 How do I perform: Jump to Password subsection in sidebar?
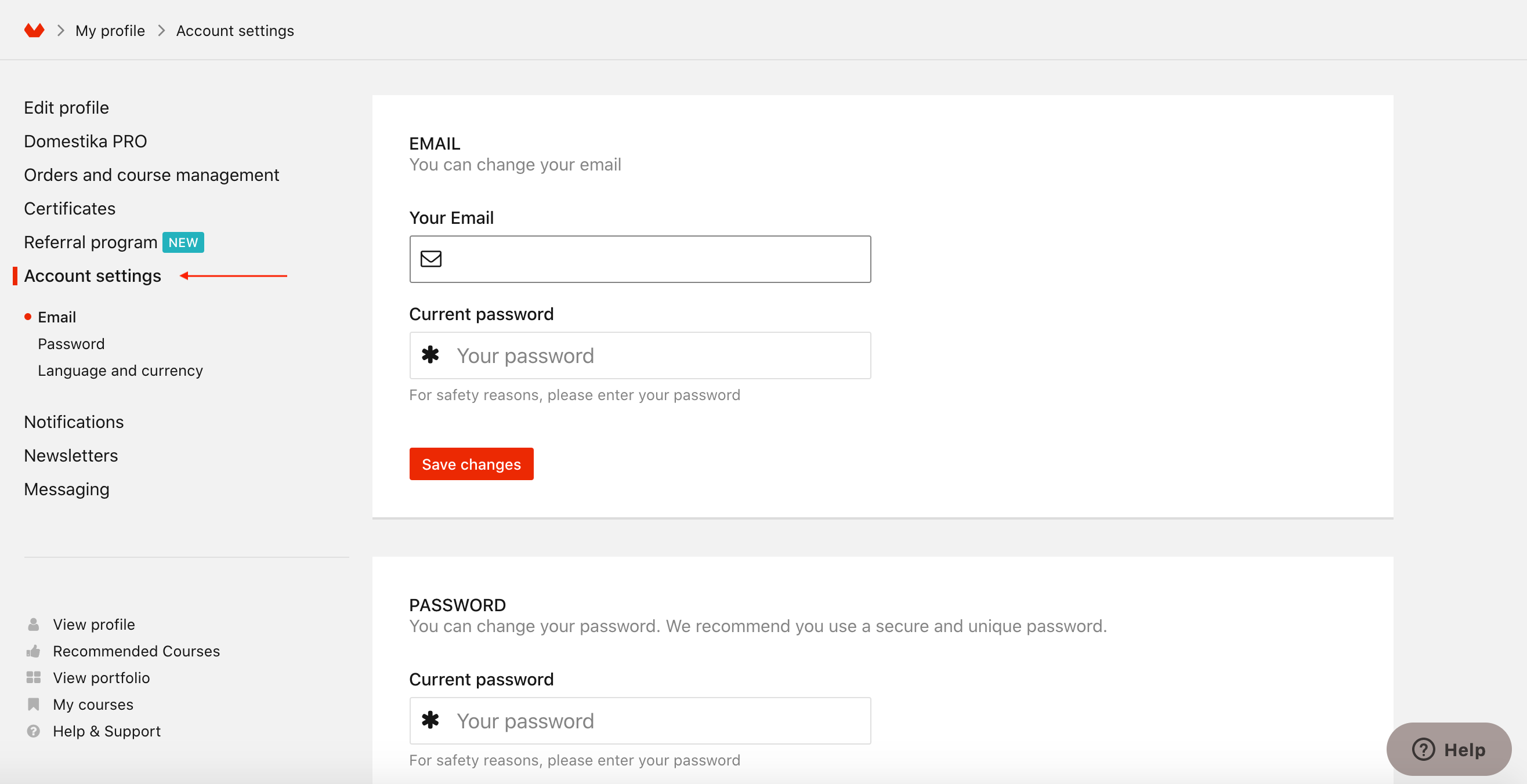pos(71,344)
